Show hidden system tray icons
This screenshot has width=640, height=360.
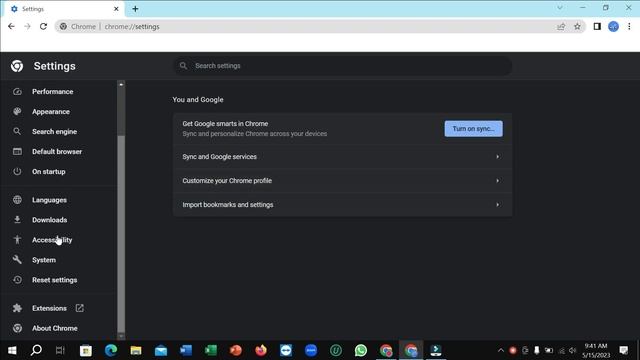point(501,350)
